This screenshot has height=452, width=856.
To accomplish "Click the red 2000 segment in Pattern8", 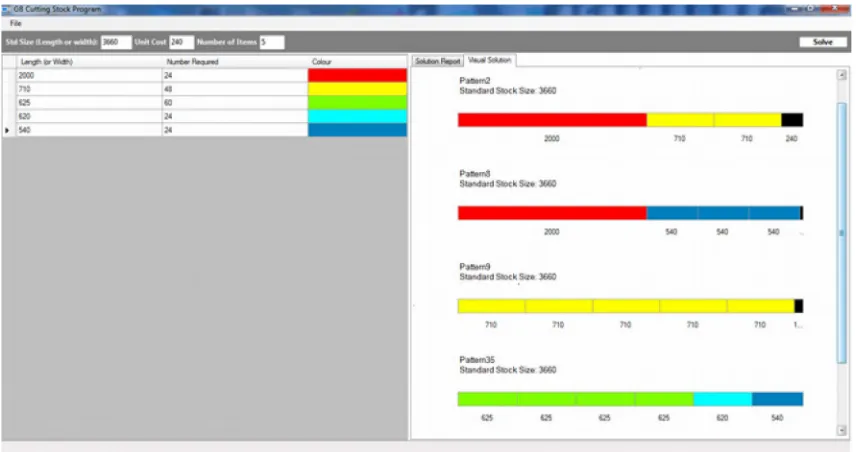I will tap(552, 213).
